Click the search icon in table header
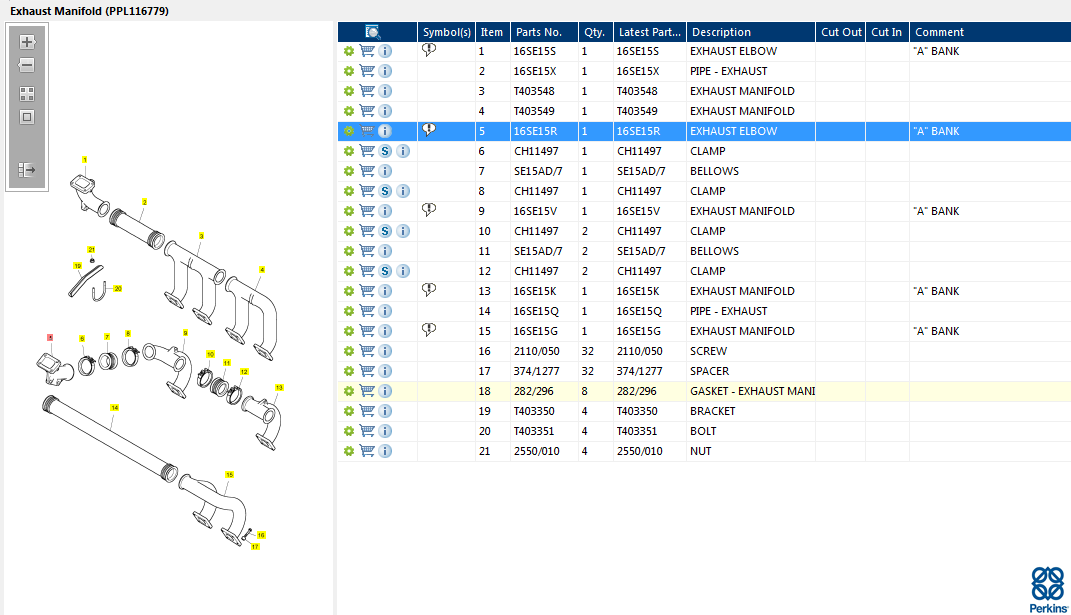1071x615 pixels. [373, 32]
